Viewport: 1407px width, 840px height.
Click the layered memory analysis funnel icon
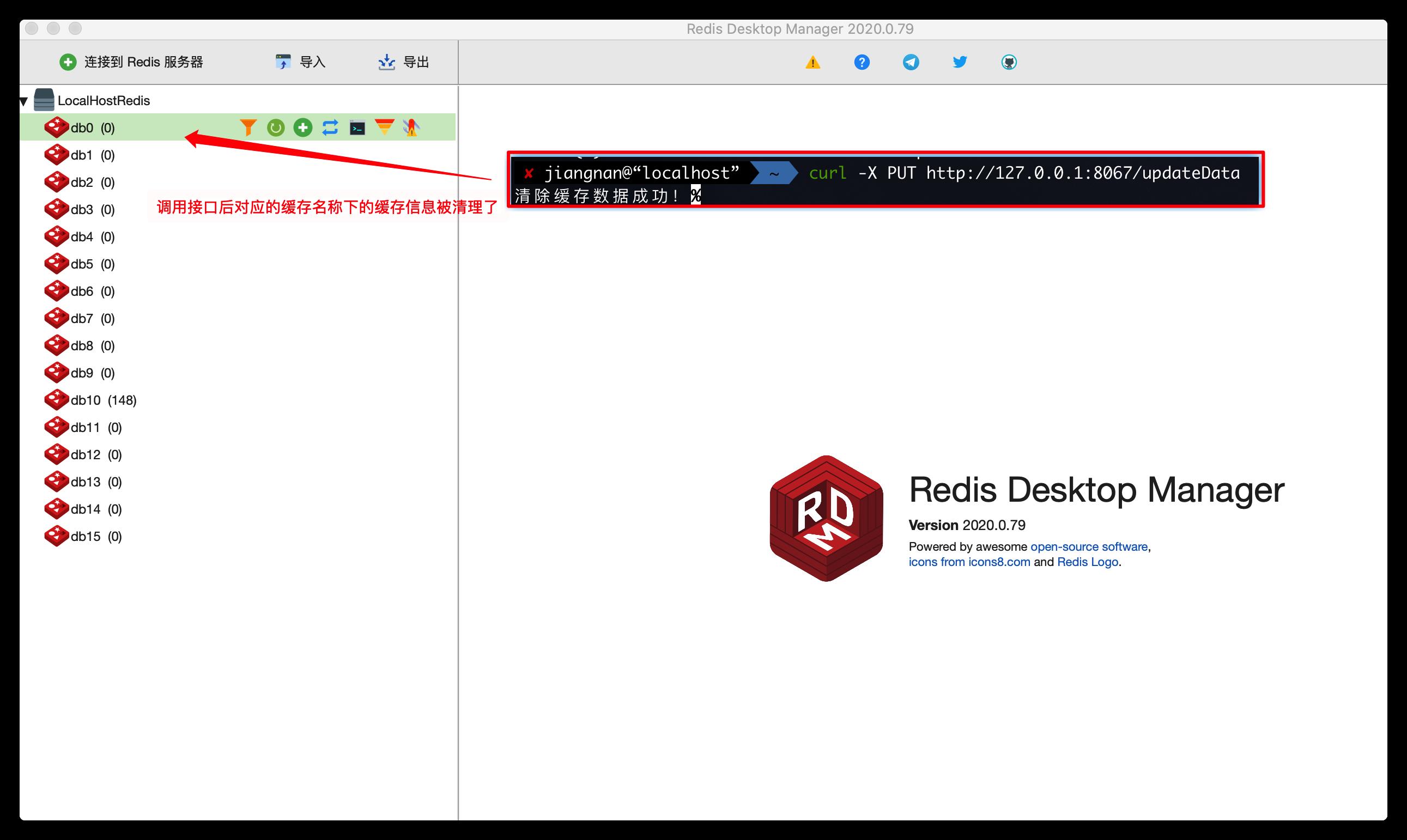tap(385, 127)
